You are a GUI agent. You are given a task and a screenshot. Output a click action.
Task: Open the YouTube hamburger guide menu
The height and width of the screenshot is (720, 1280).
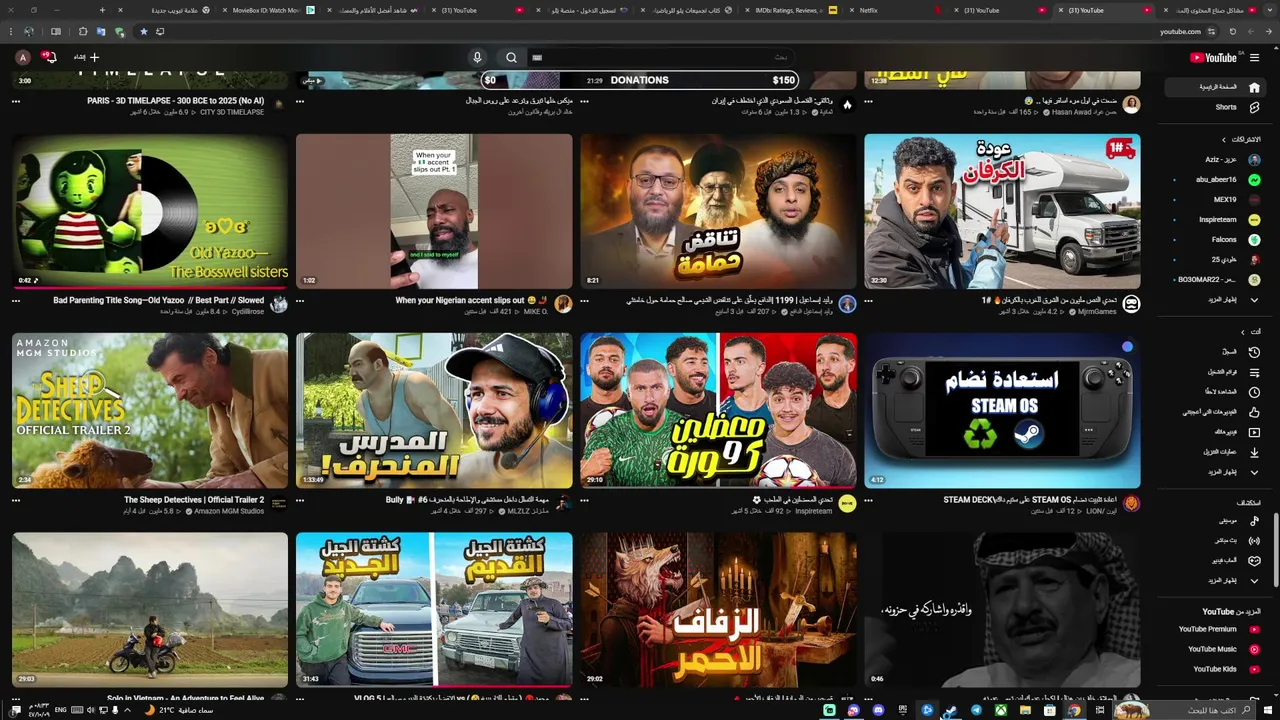pos(1254,58)
